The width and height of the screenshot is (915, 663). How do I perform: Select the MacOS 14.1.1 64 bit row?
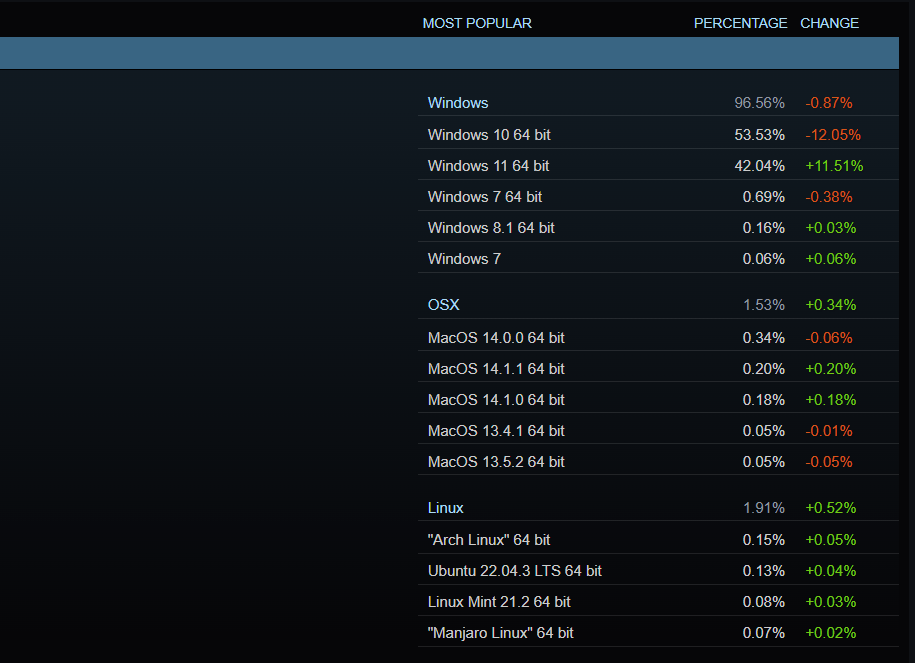click(x=496, y=369)
